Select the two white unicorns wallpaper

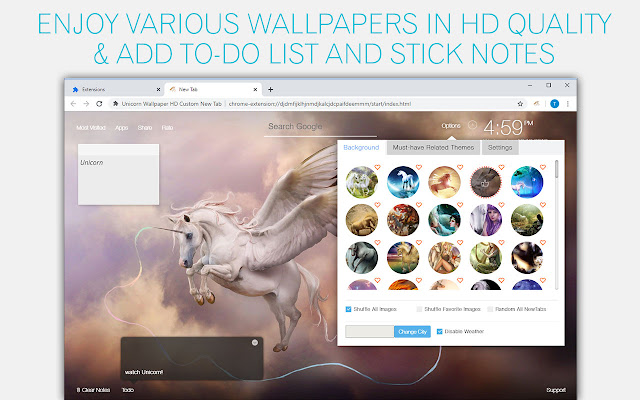point(362,182)
